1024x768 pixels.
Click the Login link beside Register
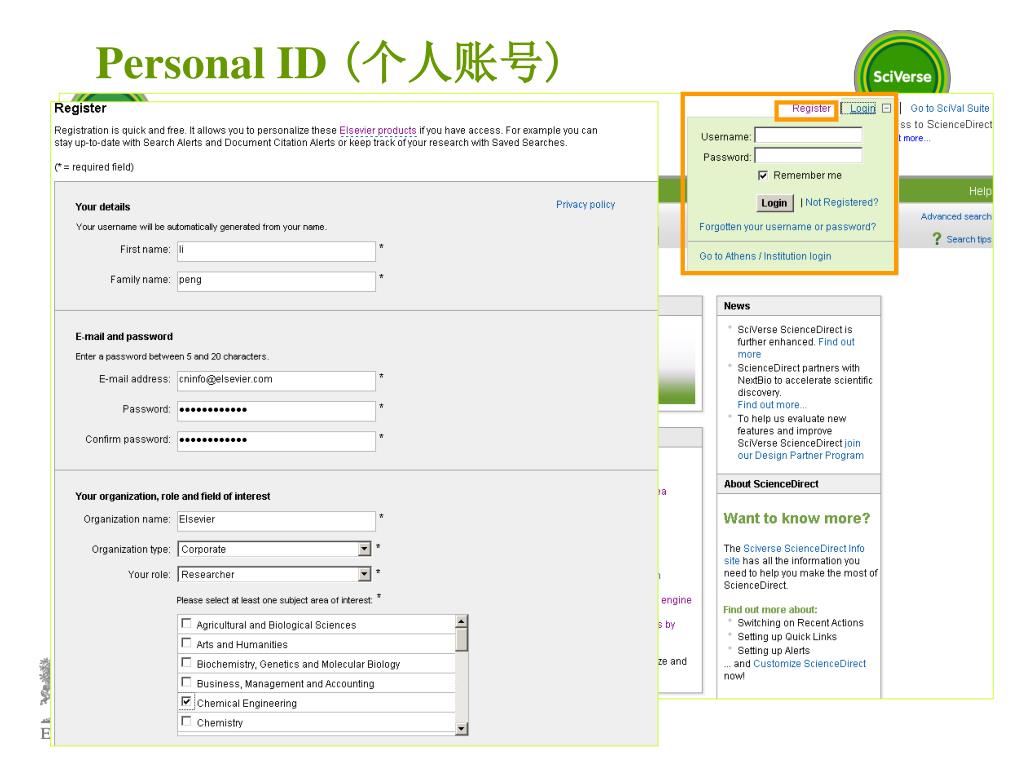862,108
